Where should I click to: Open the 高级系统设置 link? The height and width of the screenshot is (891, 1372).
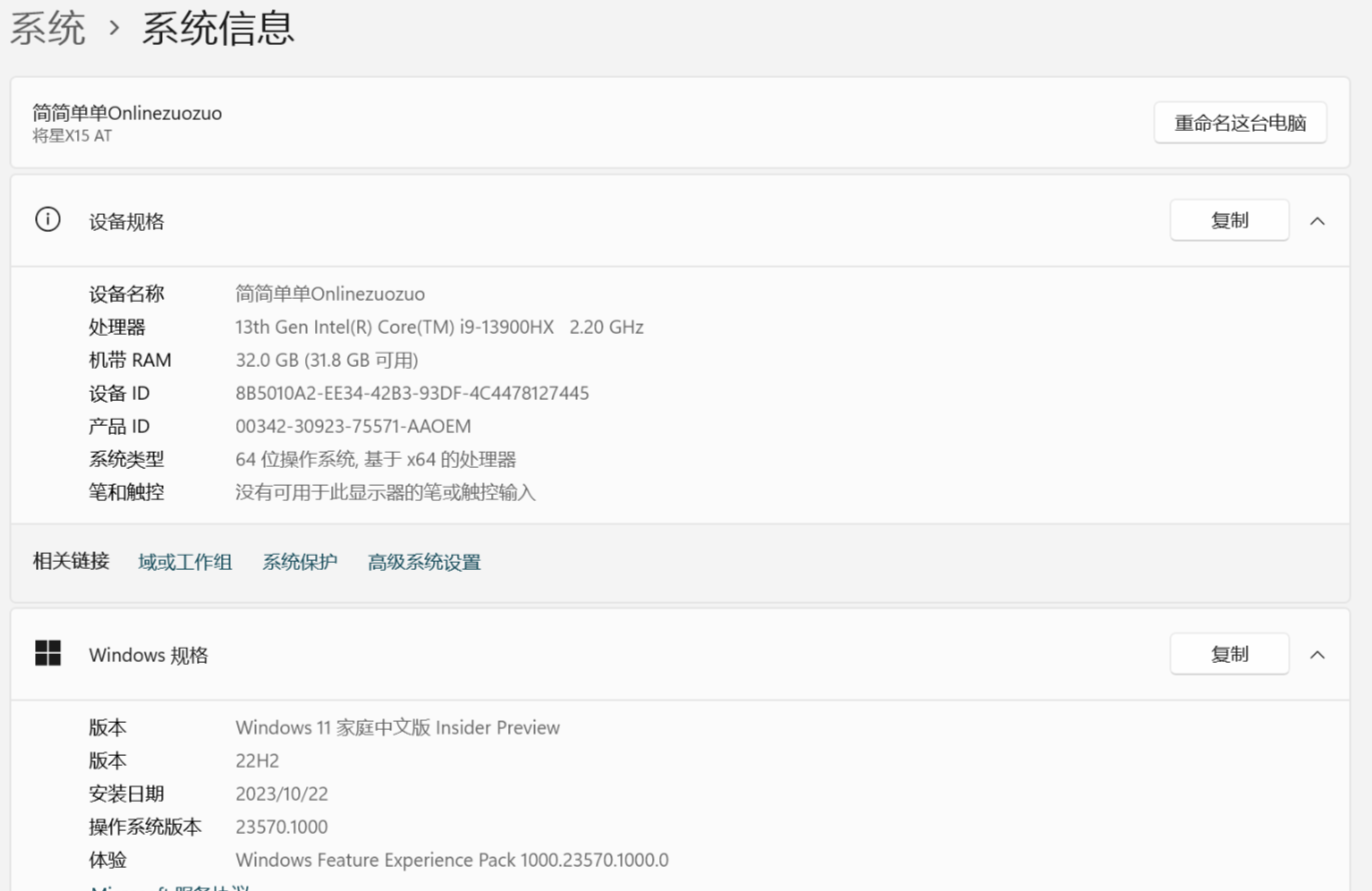[424, 562]
